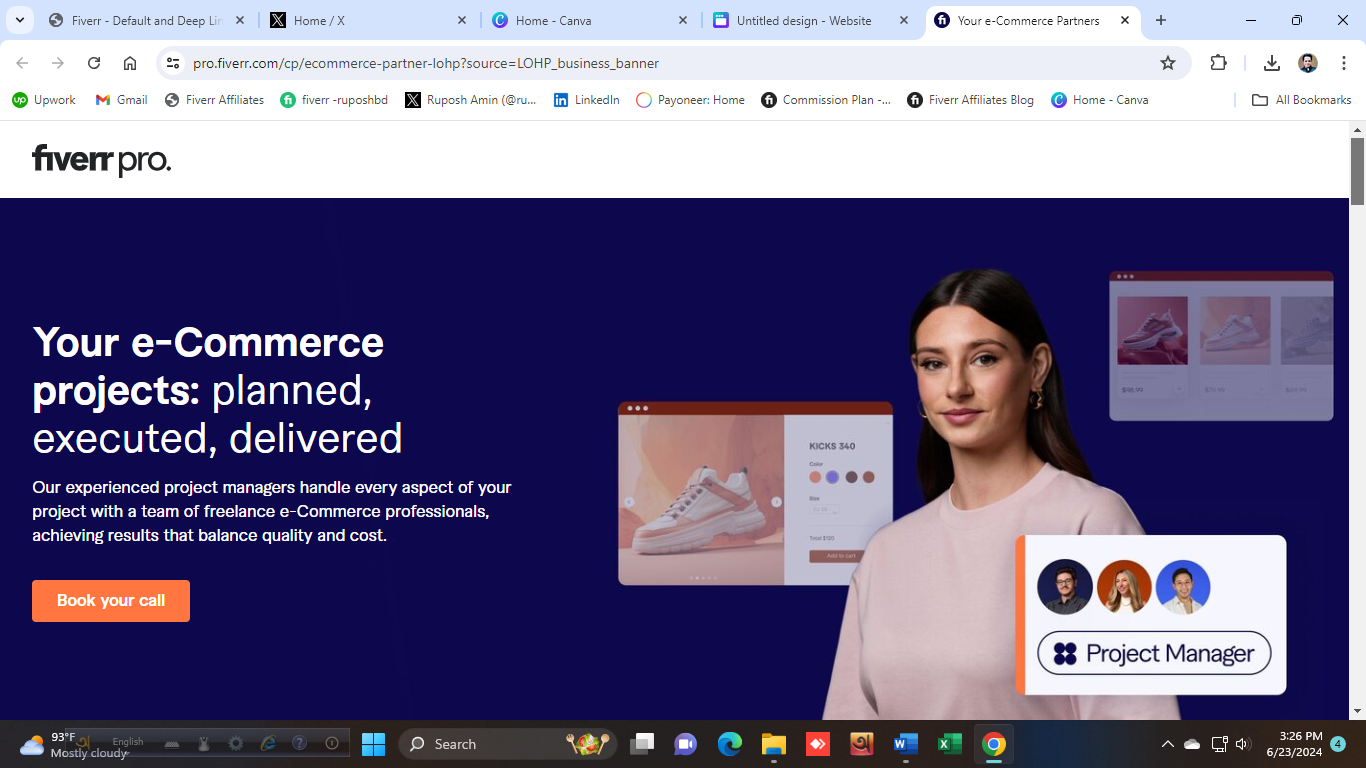Open the All Bookmarks folder

click(1302, 100)
